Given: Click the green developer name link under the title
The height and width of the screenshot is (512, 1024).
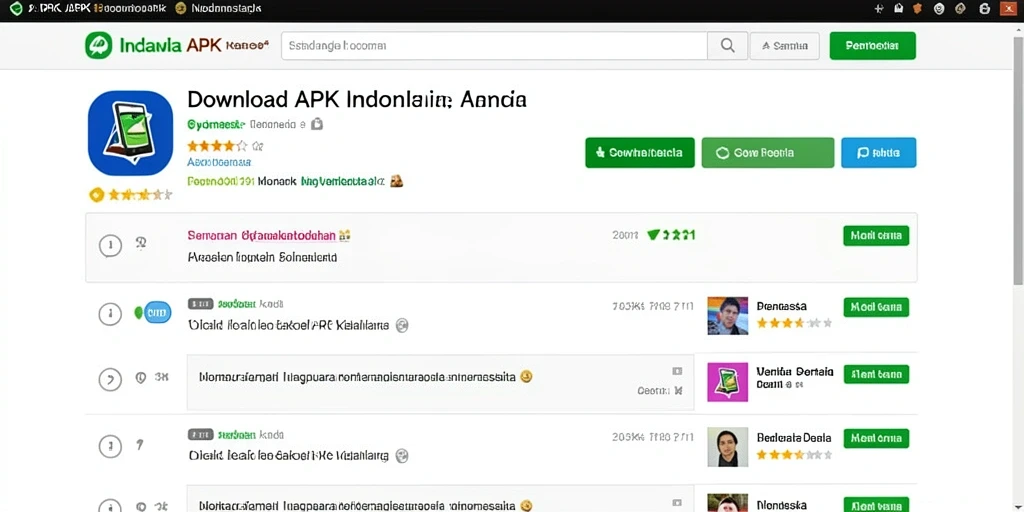Looking at the screenshot, I should pos(216,124).
